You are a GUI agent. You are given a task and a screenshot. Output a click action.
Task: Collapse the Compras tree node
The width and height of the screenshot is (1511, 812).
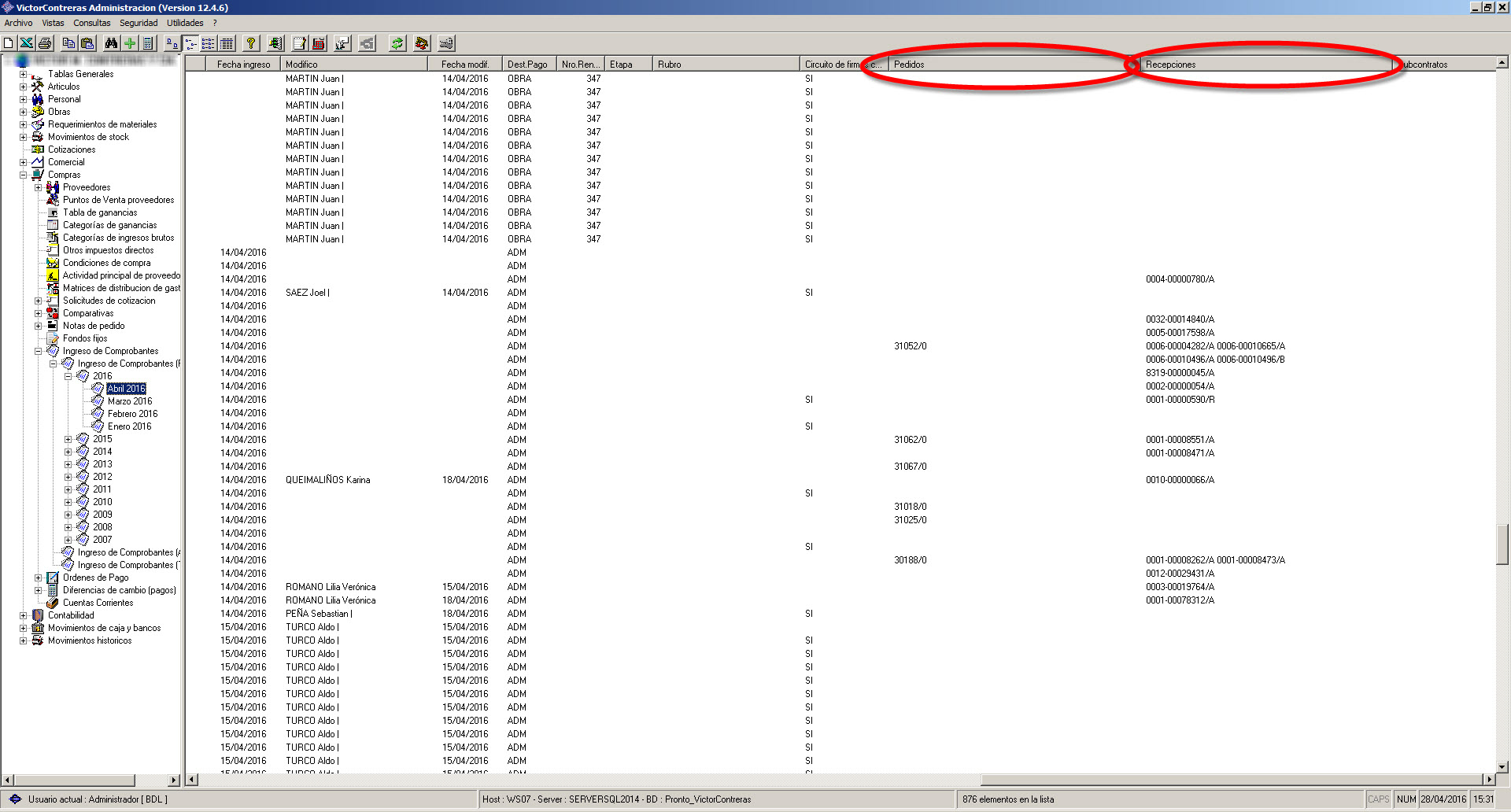24,175
